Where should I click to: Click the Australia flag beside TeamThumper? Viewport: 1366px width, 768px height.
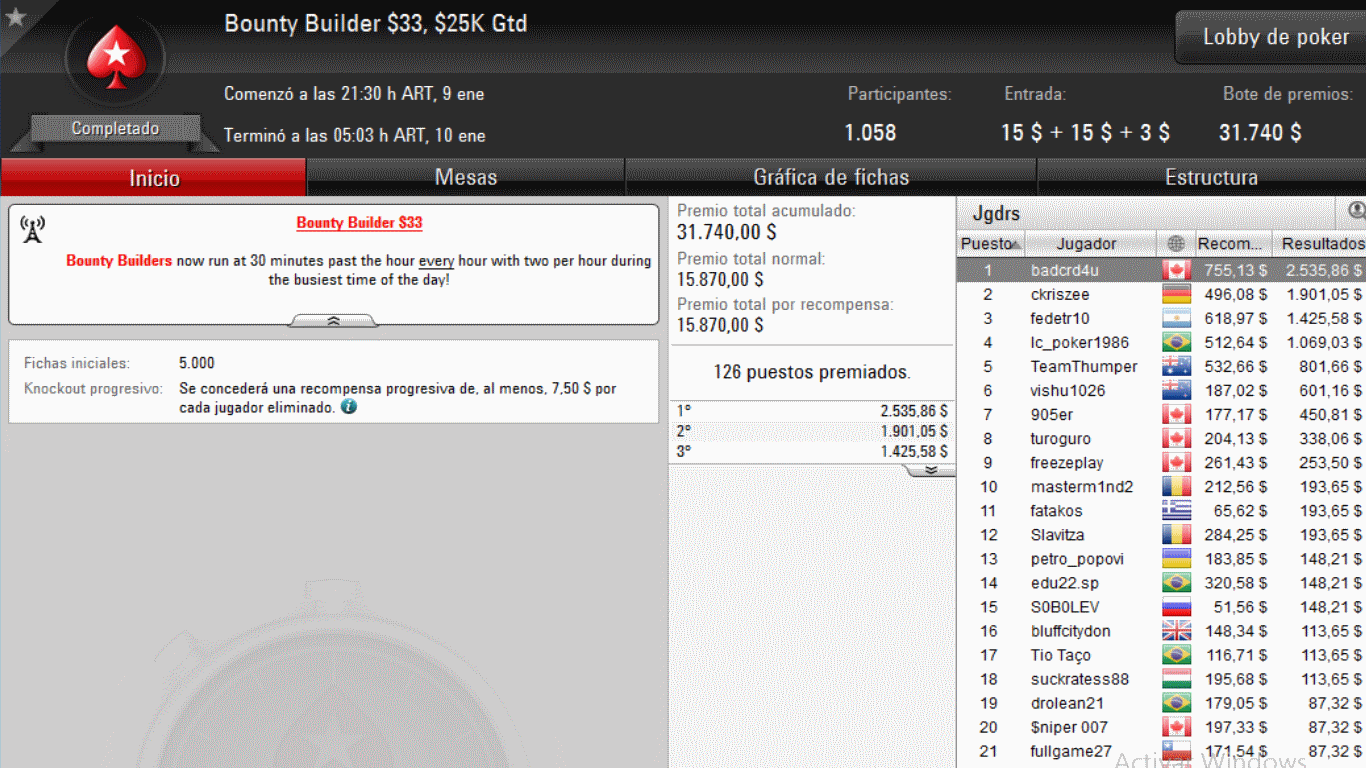pyautogui.click(x=1176, y=366)
